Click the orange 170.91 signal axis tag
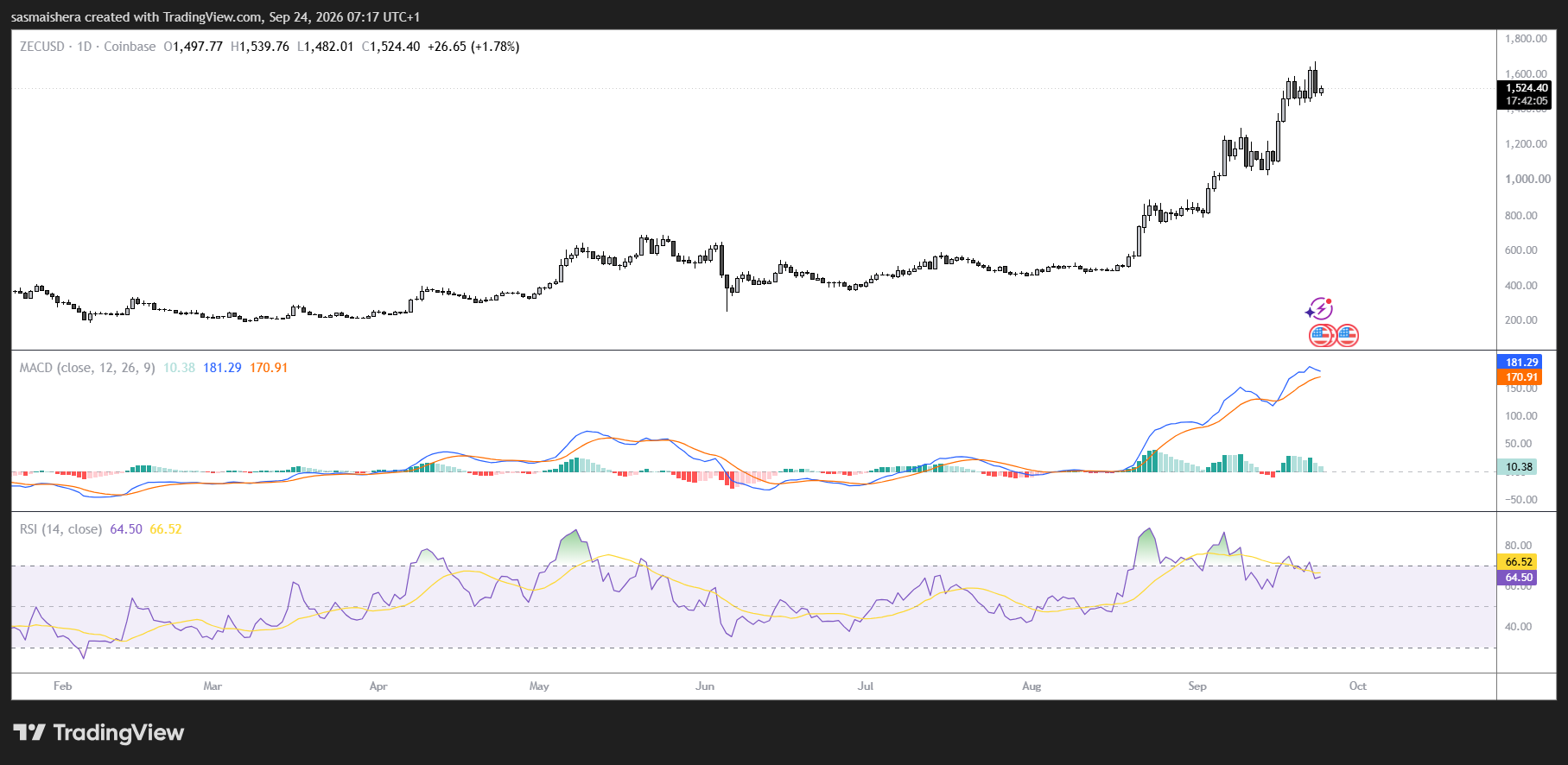Screen dimensions: 1568x765 click(1521, 376)
